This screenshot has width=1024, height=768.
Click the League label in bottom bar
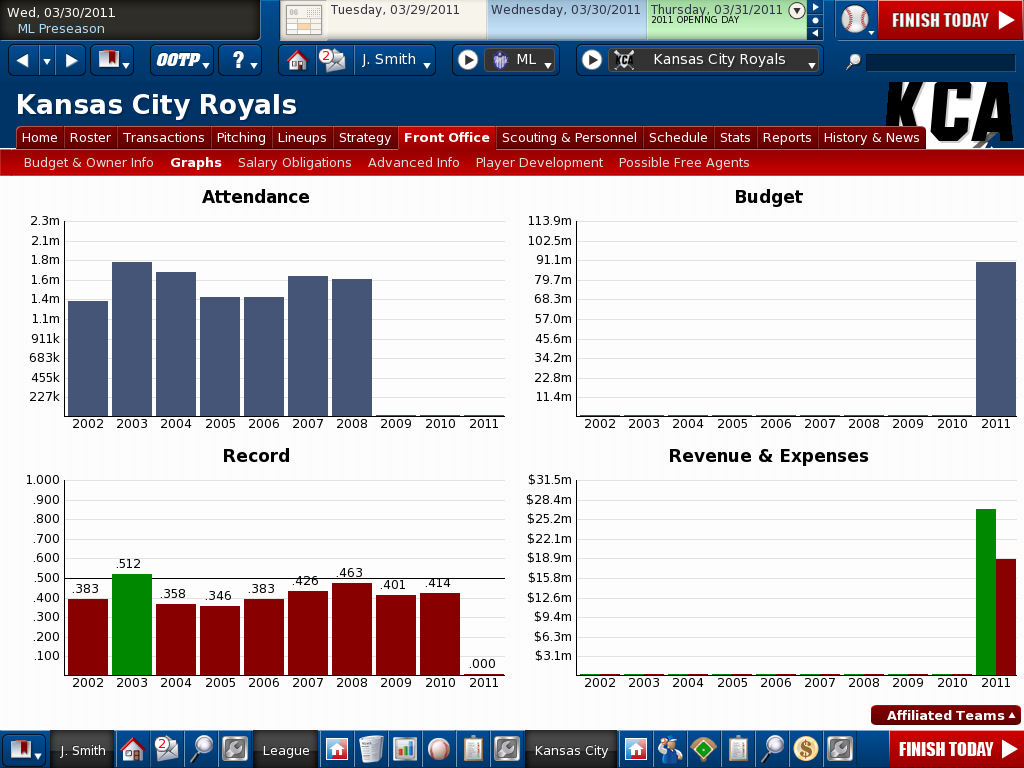point(285,750)
